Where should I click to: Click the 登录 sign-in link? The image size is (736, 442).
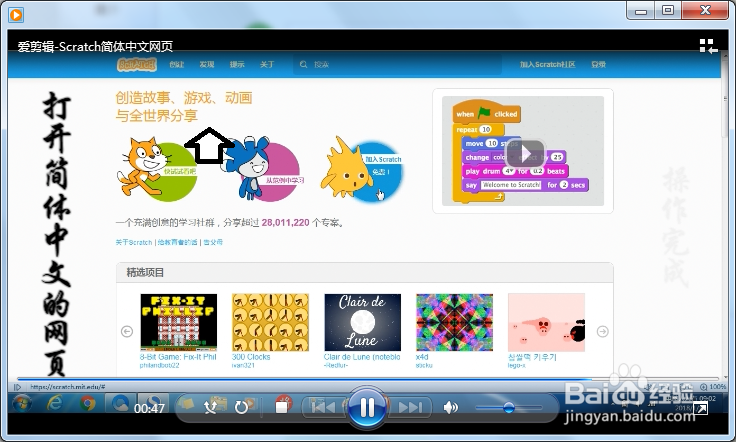598,64
